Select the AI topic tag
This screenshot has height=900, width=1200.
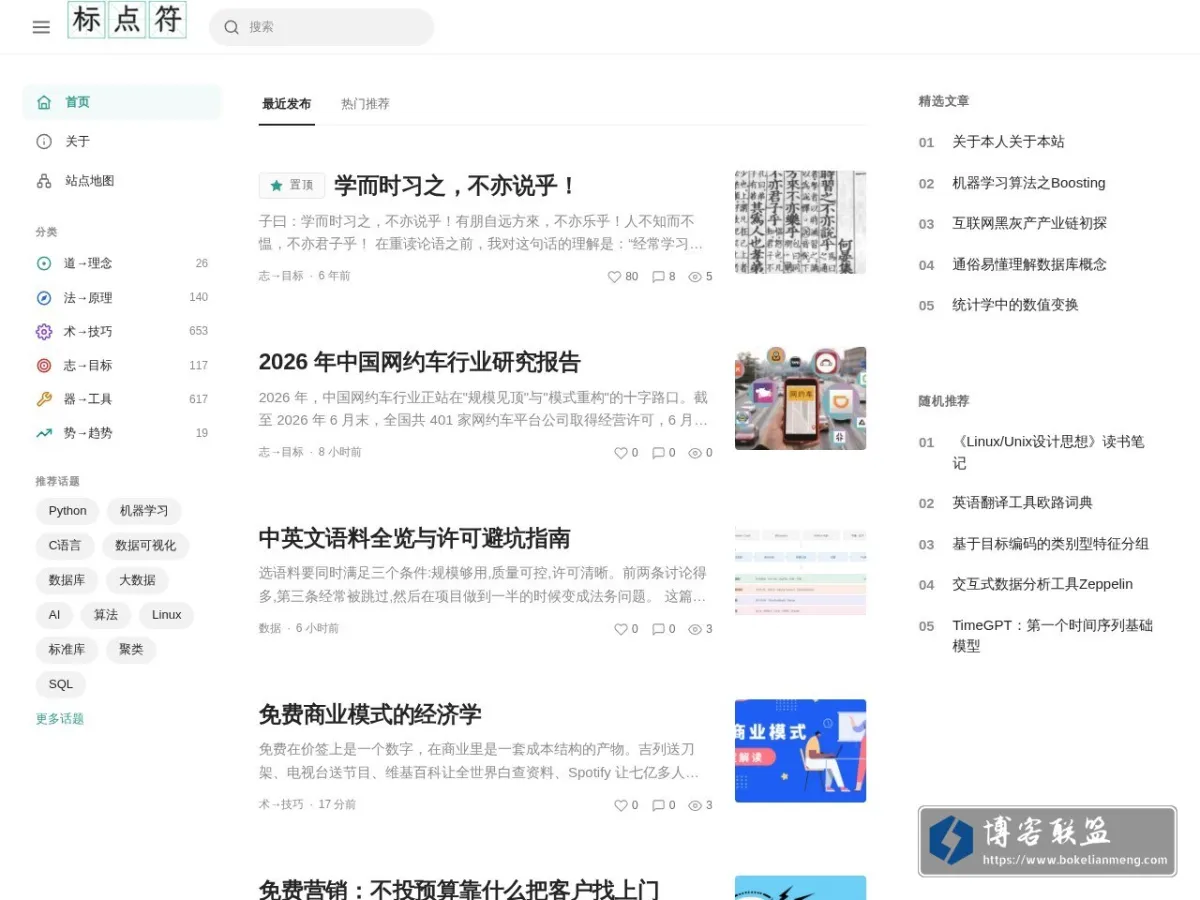[54, 615]
